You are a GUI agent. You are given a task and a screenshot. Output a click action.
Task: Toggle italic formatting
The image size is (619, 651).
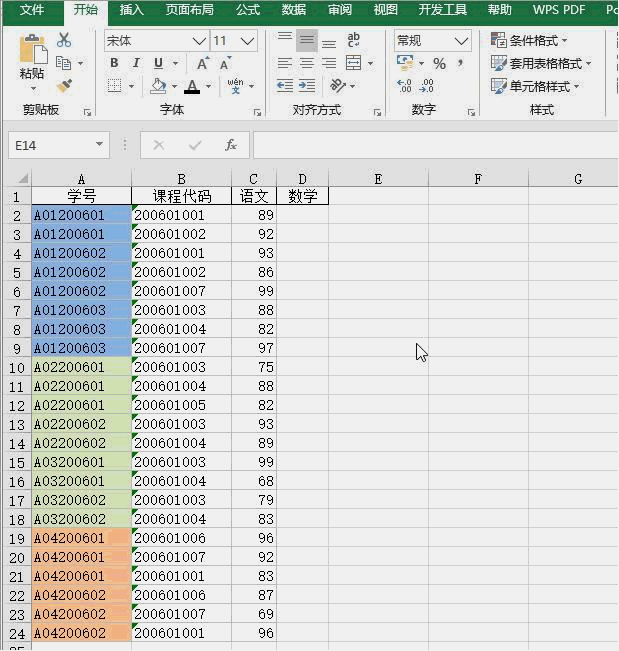136,63
